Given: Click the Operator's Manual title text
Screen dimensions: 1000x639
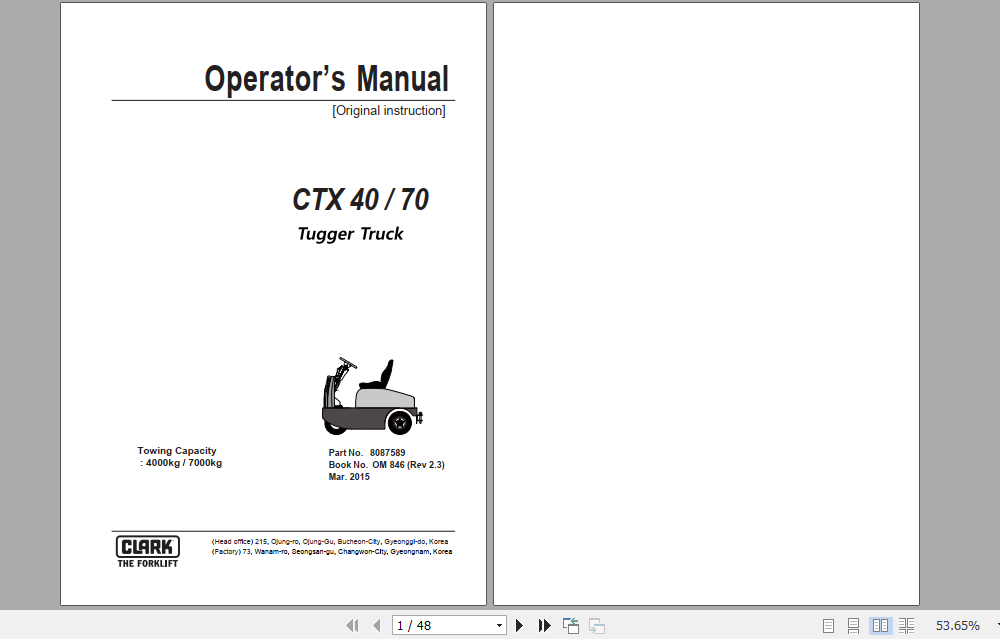Looking at the screenshot, I should (x=326, y=79).
